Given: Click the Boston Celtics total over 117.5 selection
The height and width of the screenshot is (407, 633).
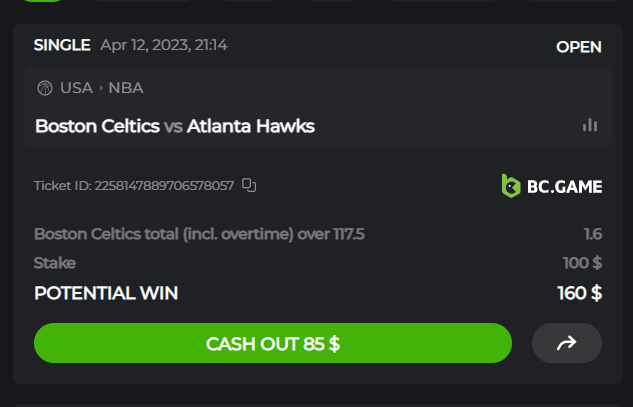Looking at the screenshot, I should click(x=199, y=234).
